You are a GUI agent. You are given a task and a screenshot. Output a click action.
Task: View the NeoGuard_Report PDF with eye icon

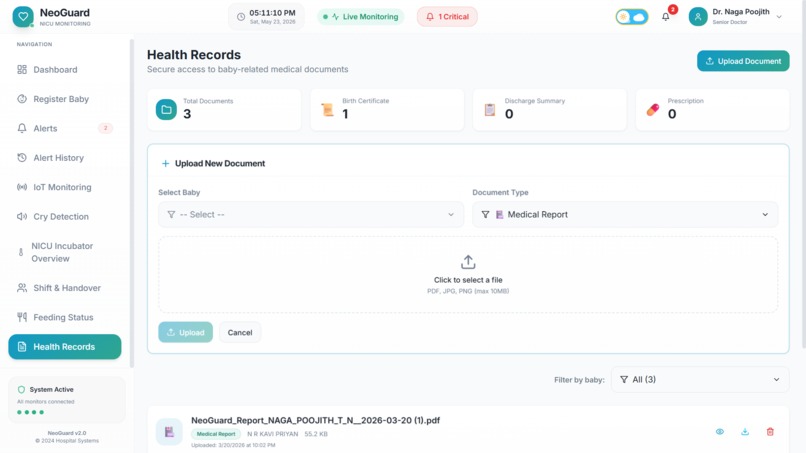tap(720, 432)
